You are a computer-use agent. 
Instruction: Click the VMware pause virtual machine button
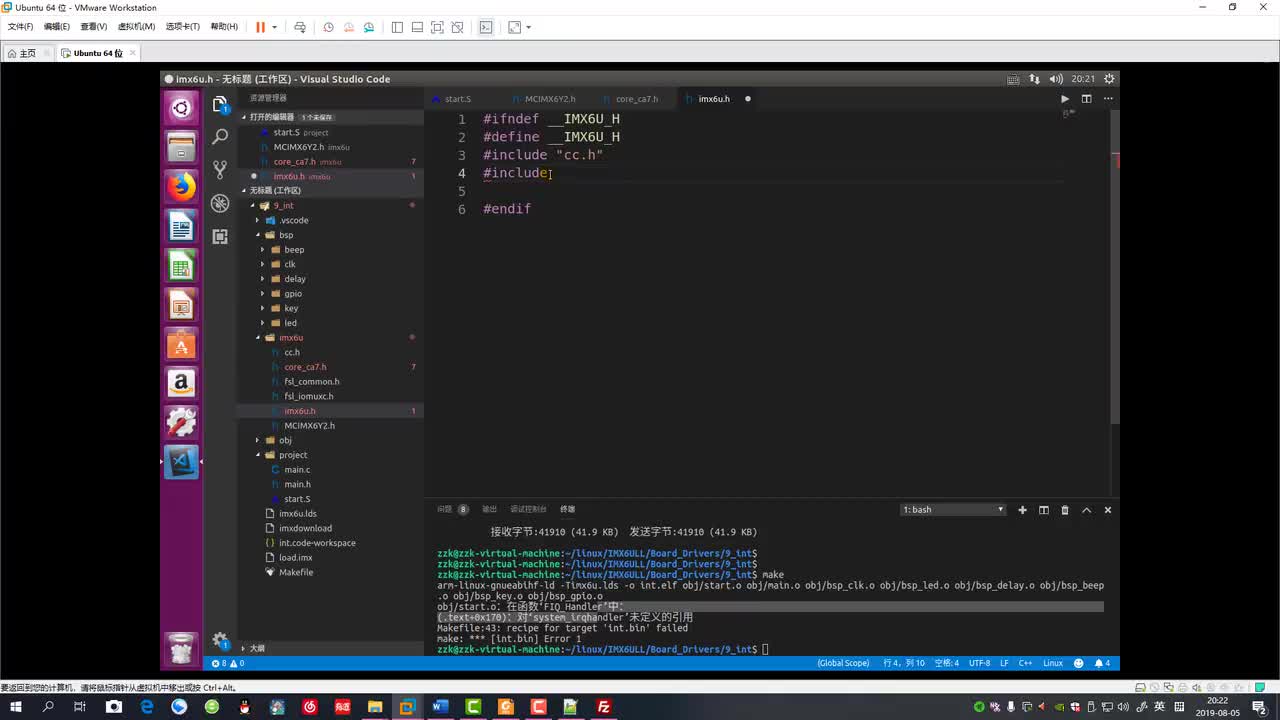point(260,27)
